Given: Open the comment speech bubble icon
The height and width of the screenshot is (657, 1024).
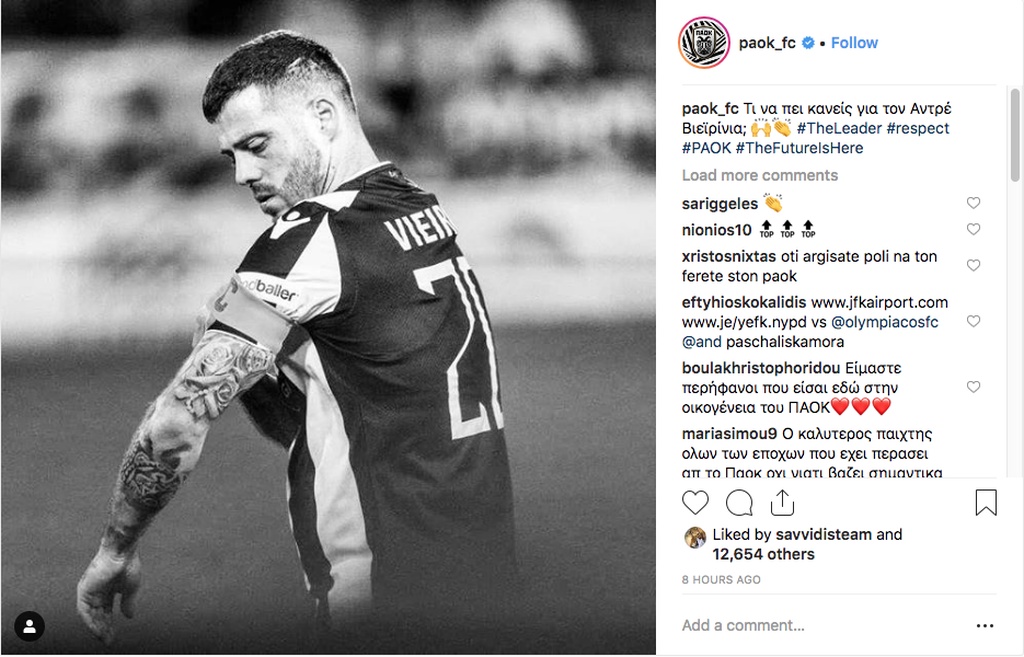Looking at the screenshot, I should tap(739, 503).
